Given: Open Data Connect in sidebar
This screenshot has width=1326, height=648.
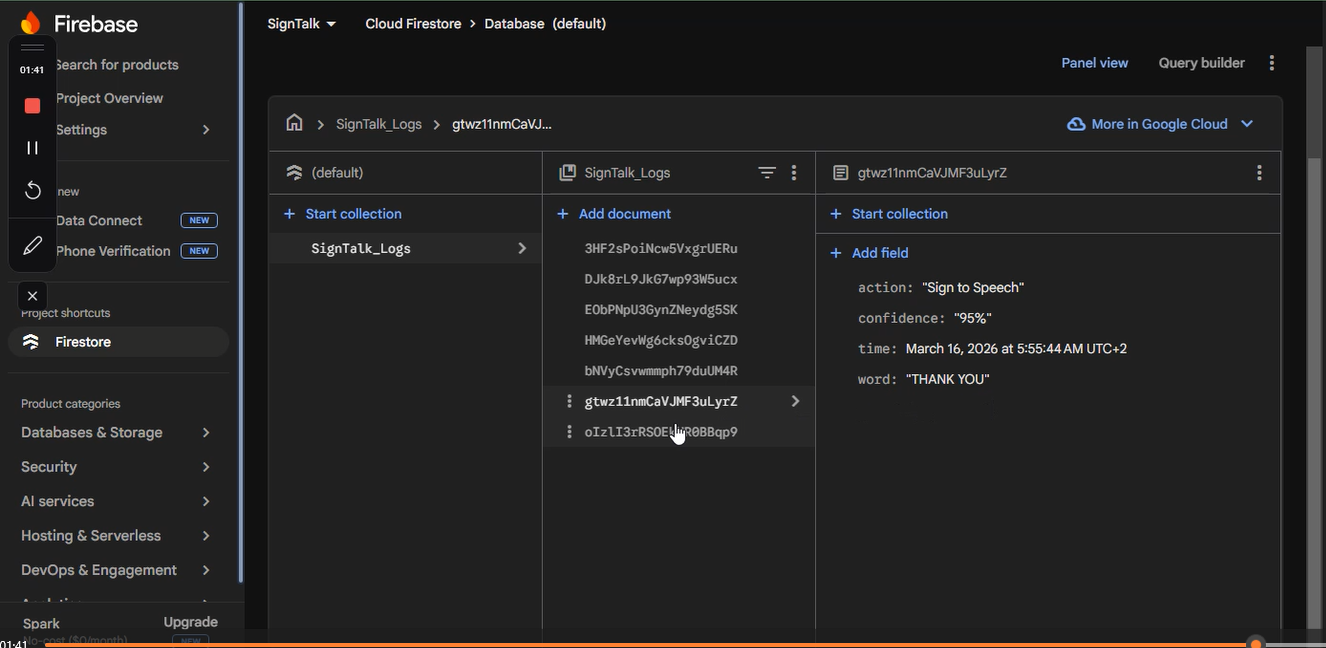Looking at the screenshot, I should click(x=99, y=220).
